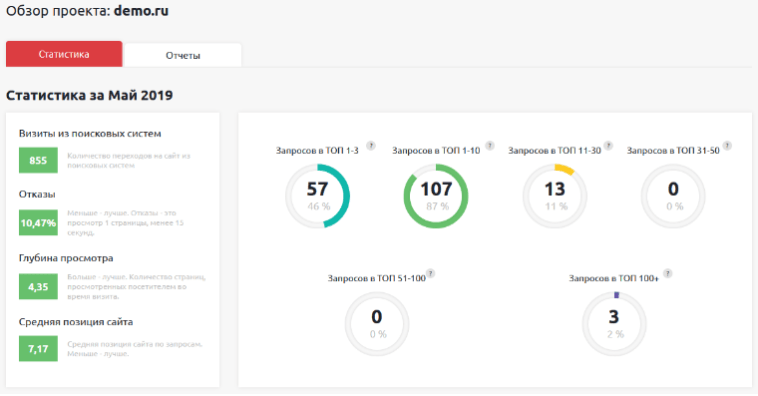The image size is (758, 396).
Task: Open help icon for ТОП 31-50 queries
Action: point(727,146)
